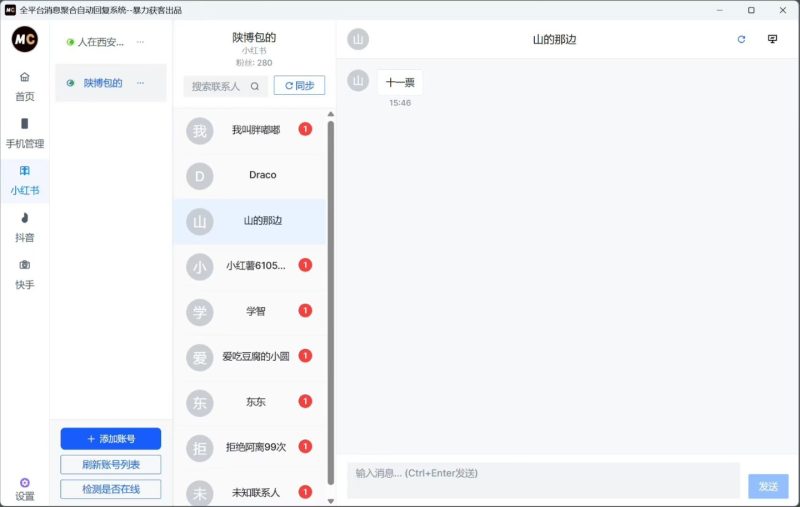The height and width of the screenshot is (507, 800).
Task: Click unread badge on 小红薯6105...
Action: [x=305, y=265]
